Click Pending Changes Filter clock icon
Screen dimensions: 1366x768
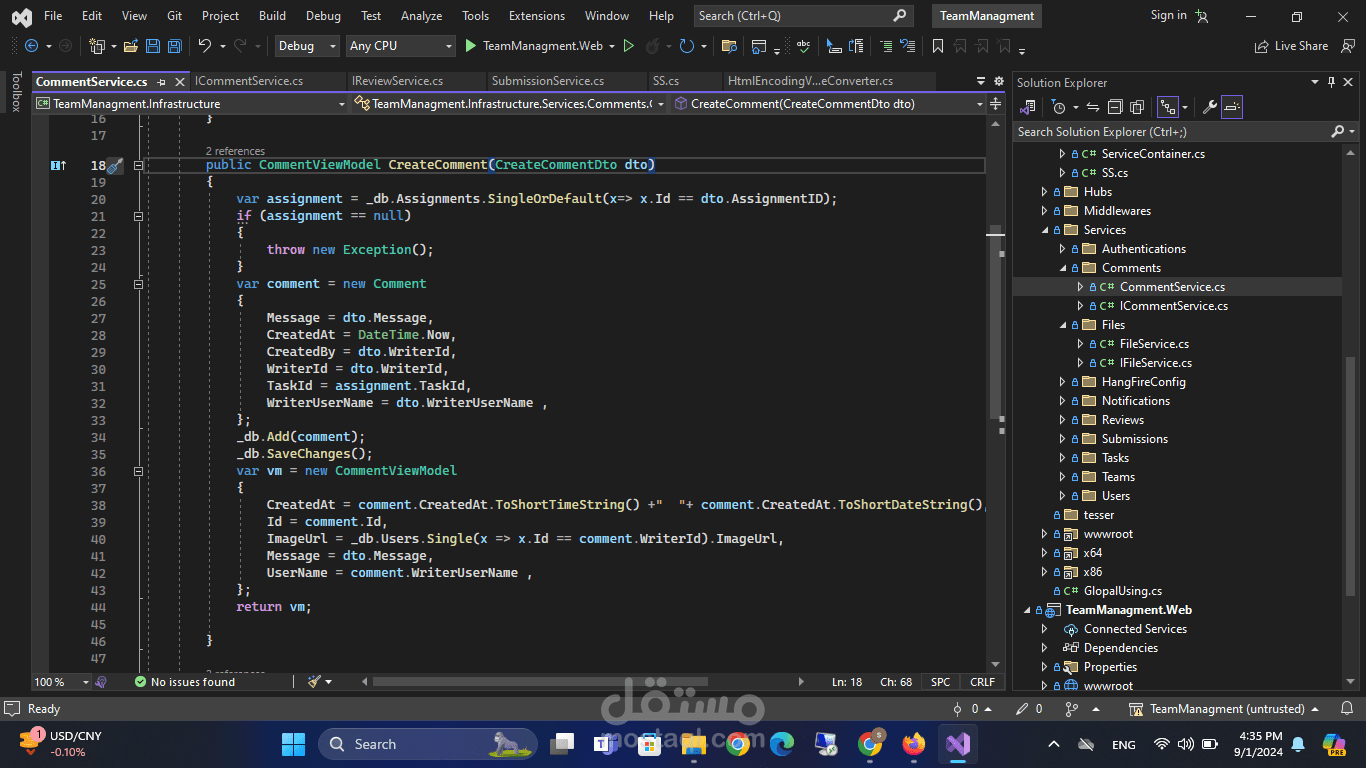click(x=1059, y=107)
